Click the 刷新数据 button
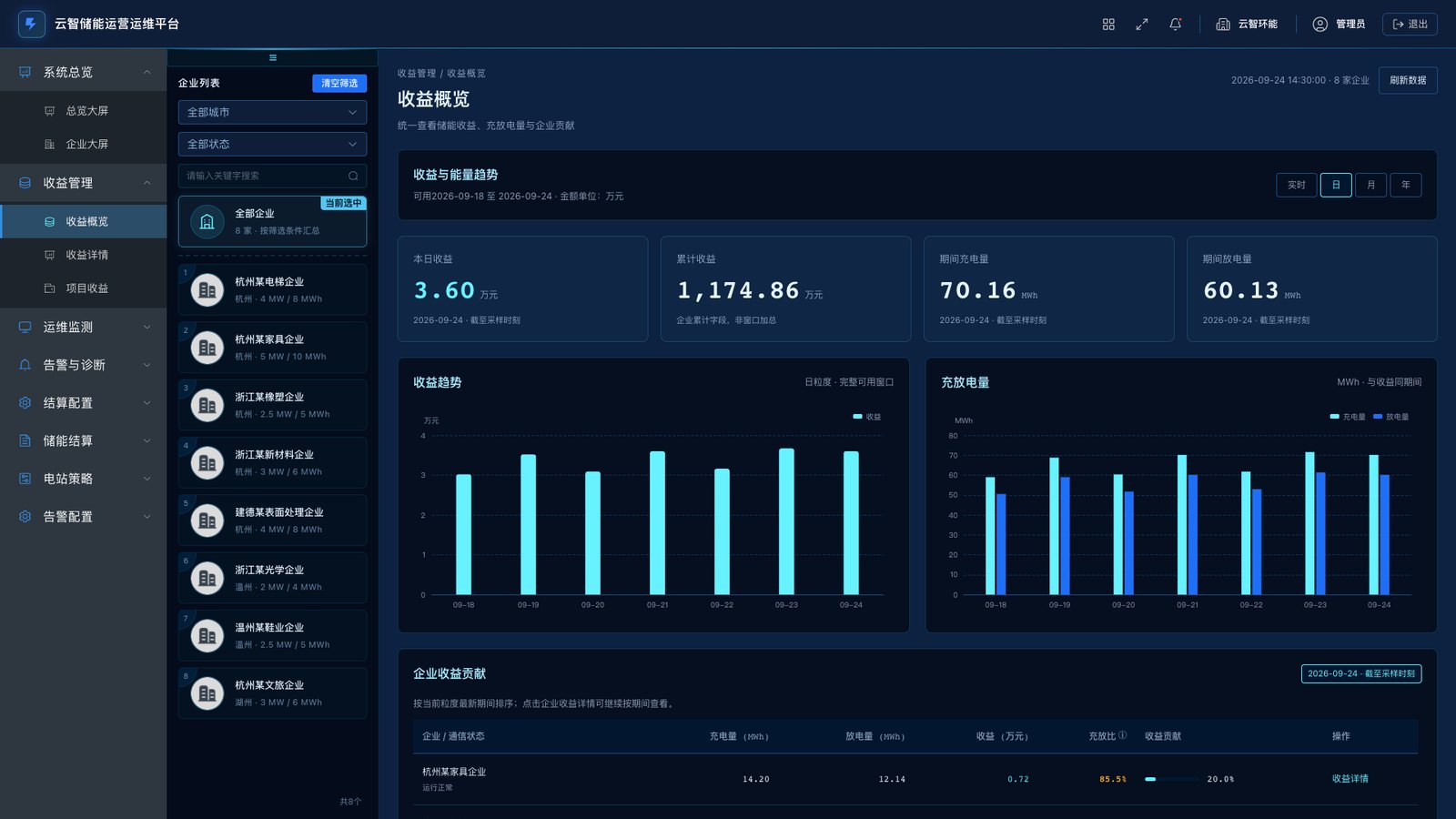Screen dimensions: 1456x819 coord(1408,80)
